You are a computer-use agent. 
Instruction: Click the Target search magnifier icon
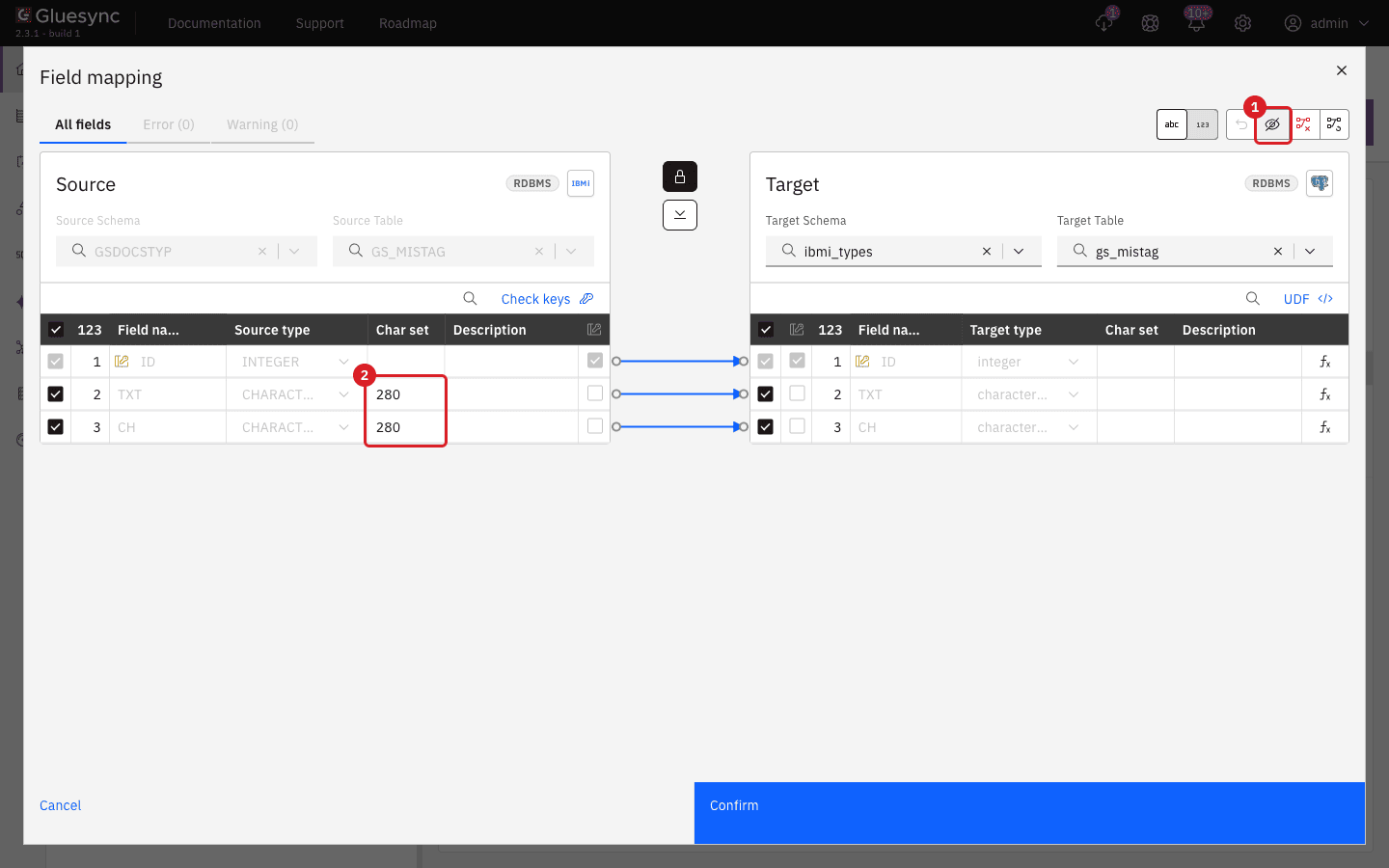(x=1253, y=299)
